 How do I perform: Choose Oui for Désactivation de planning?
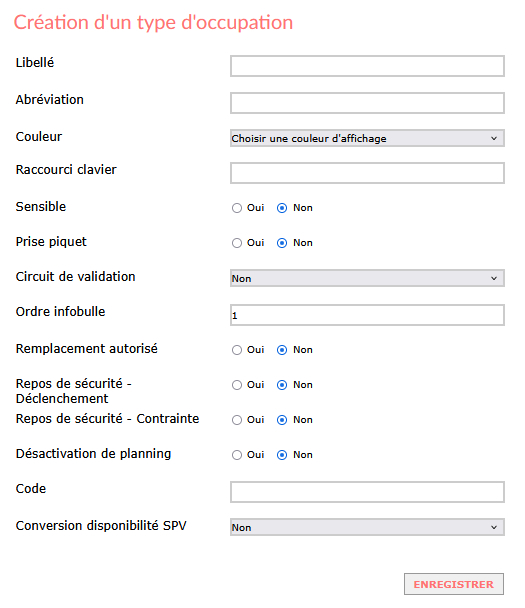(237, 455)
